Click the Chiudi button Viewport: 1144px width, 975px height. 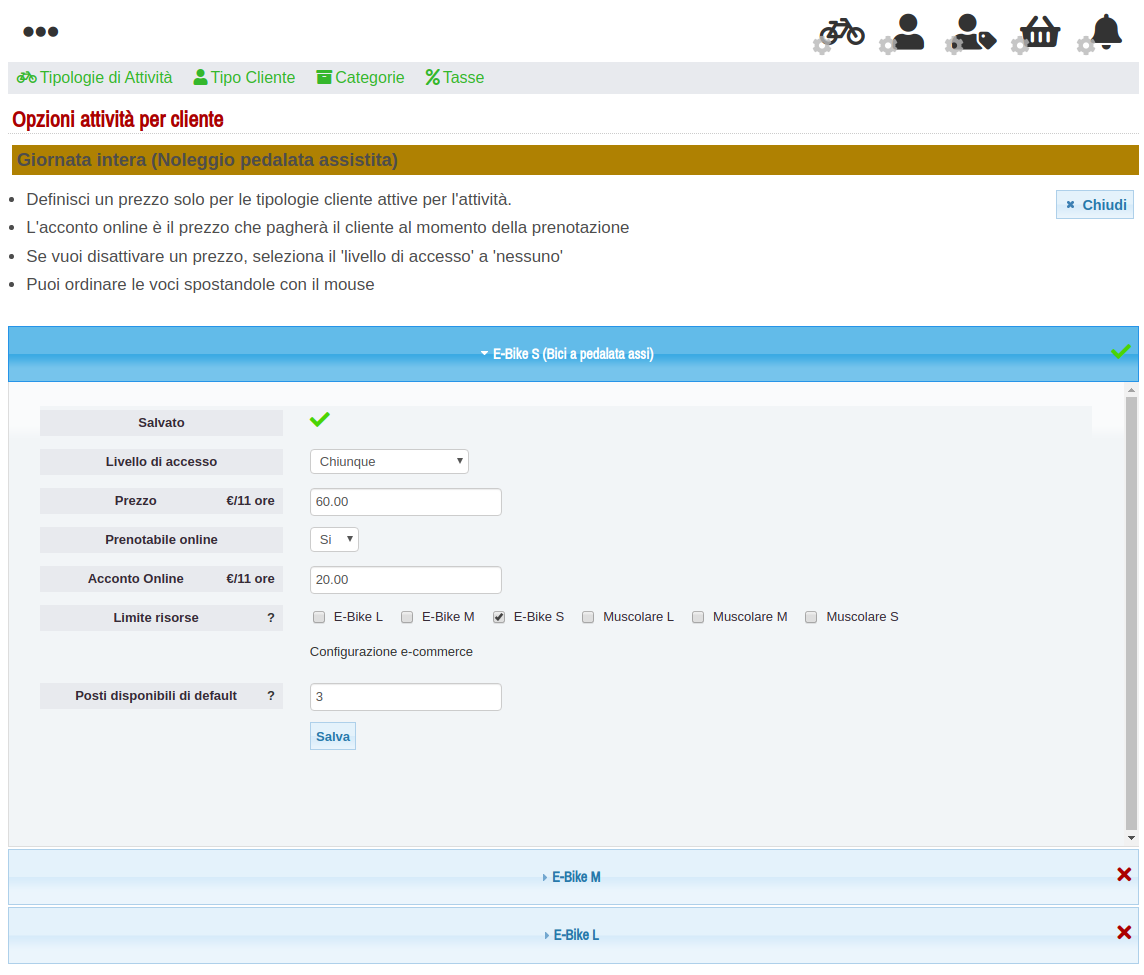click(x=1095, y=204)
